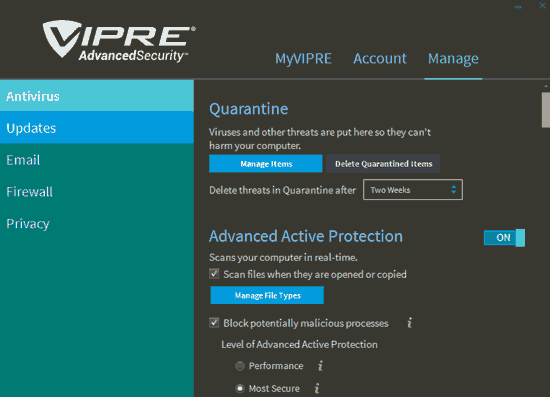The height and width of the screenshot is (397, 550).
Task: Open Firewall settings in the sidebar
Action: 97,191
